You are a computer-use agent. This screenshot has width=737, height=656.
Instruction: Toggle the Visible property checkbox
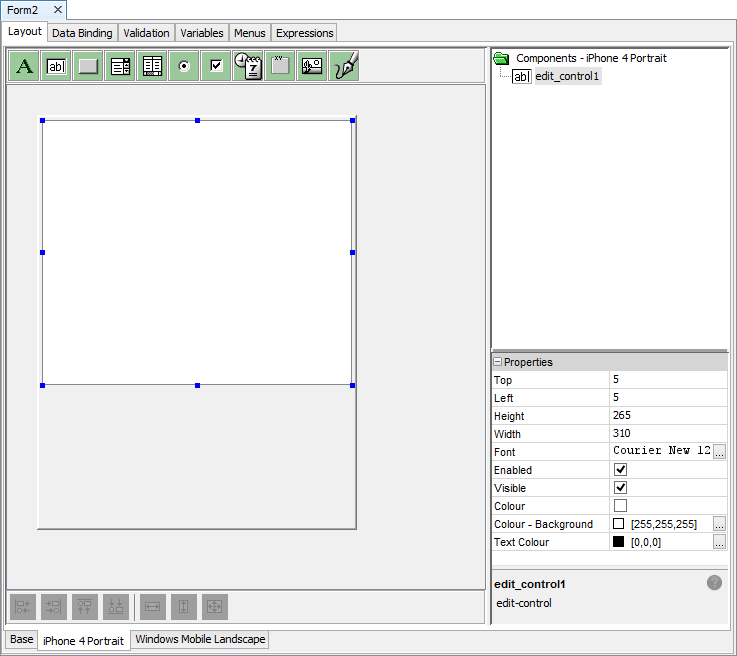click(x=620, y=488)
